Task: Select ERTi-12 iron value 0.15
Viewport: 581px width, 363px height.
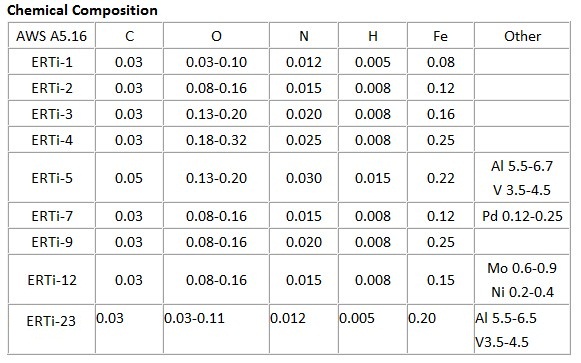Action: pos(441,280)
